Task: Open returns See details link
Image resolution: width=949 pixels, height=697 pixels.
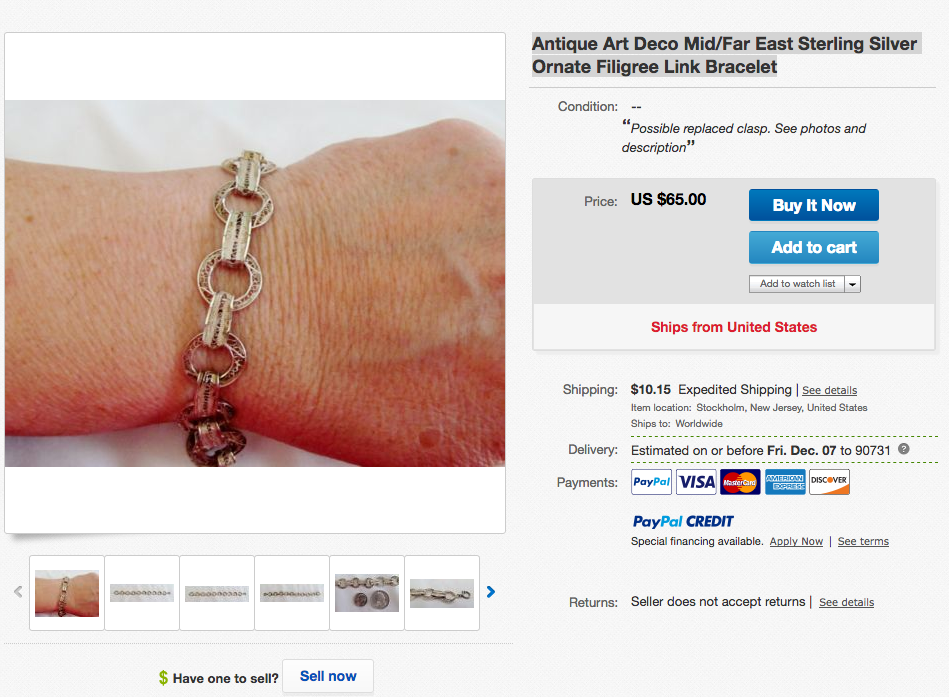Action: point(846,603)
